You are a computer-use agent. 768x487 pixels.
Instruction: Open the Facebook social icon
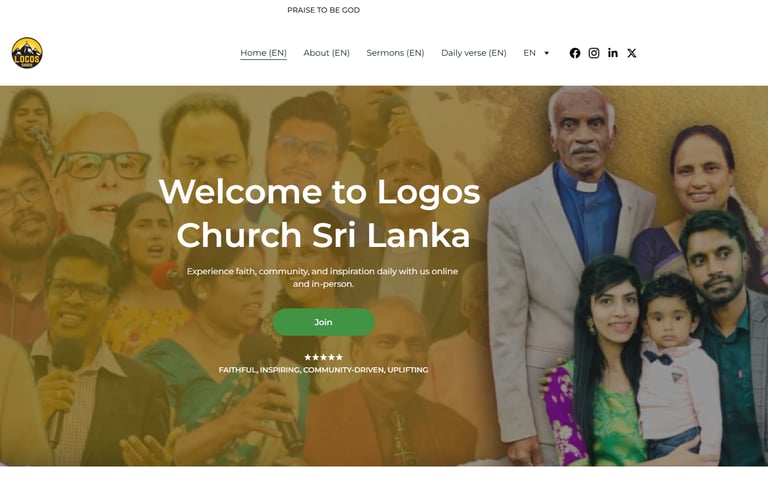575,53
